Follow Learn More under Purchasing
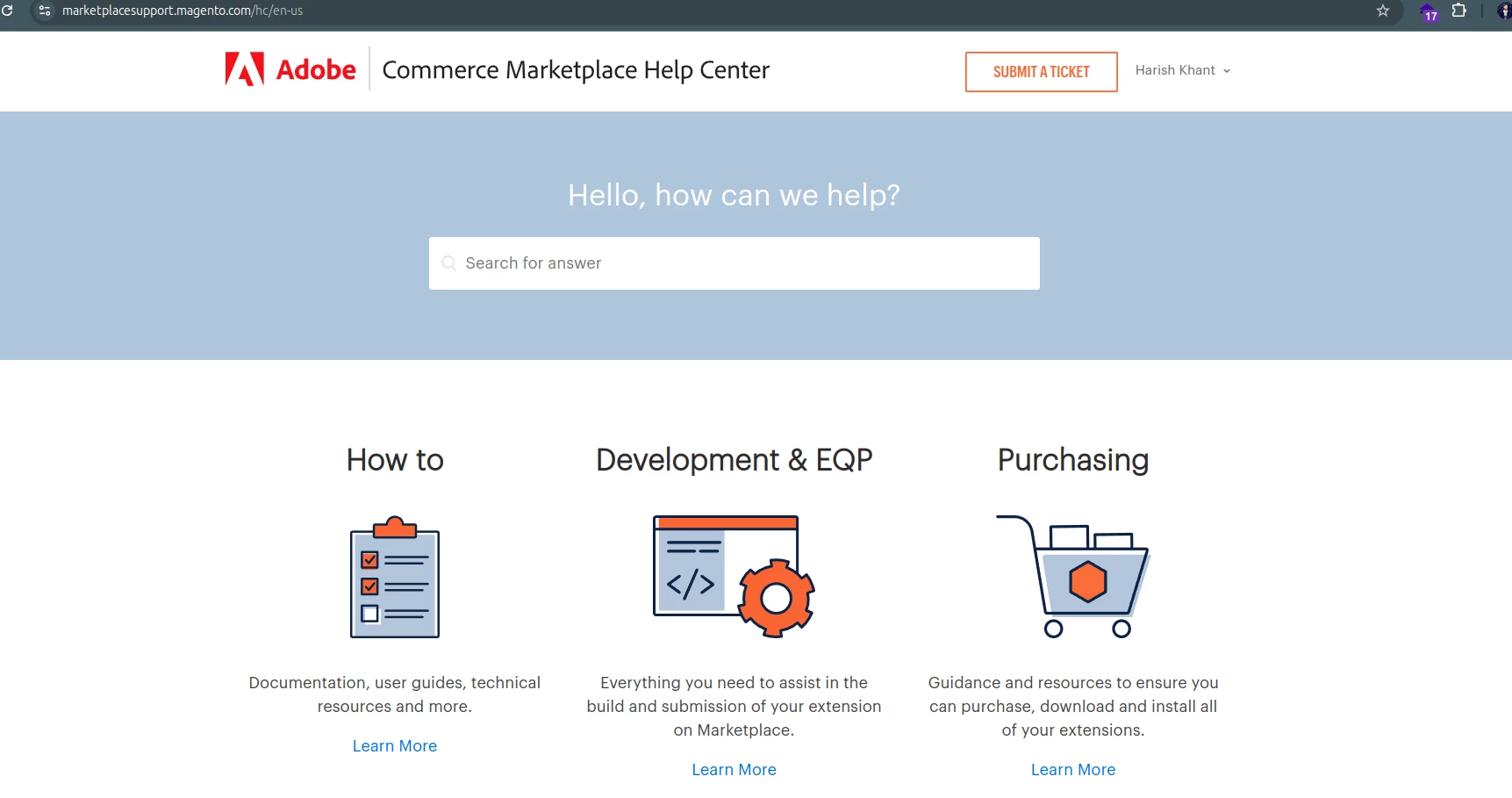The height and width of the screenshot is (798, 1512). [x=1073, y=770]
